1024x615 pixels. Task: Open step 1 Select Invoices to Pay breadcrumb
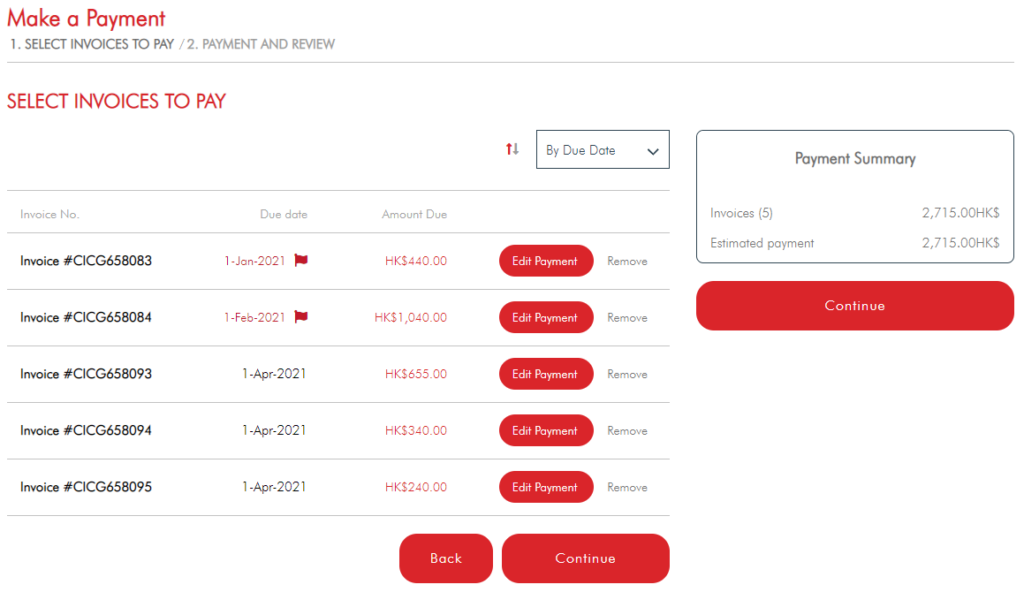(92, 44)
